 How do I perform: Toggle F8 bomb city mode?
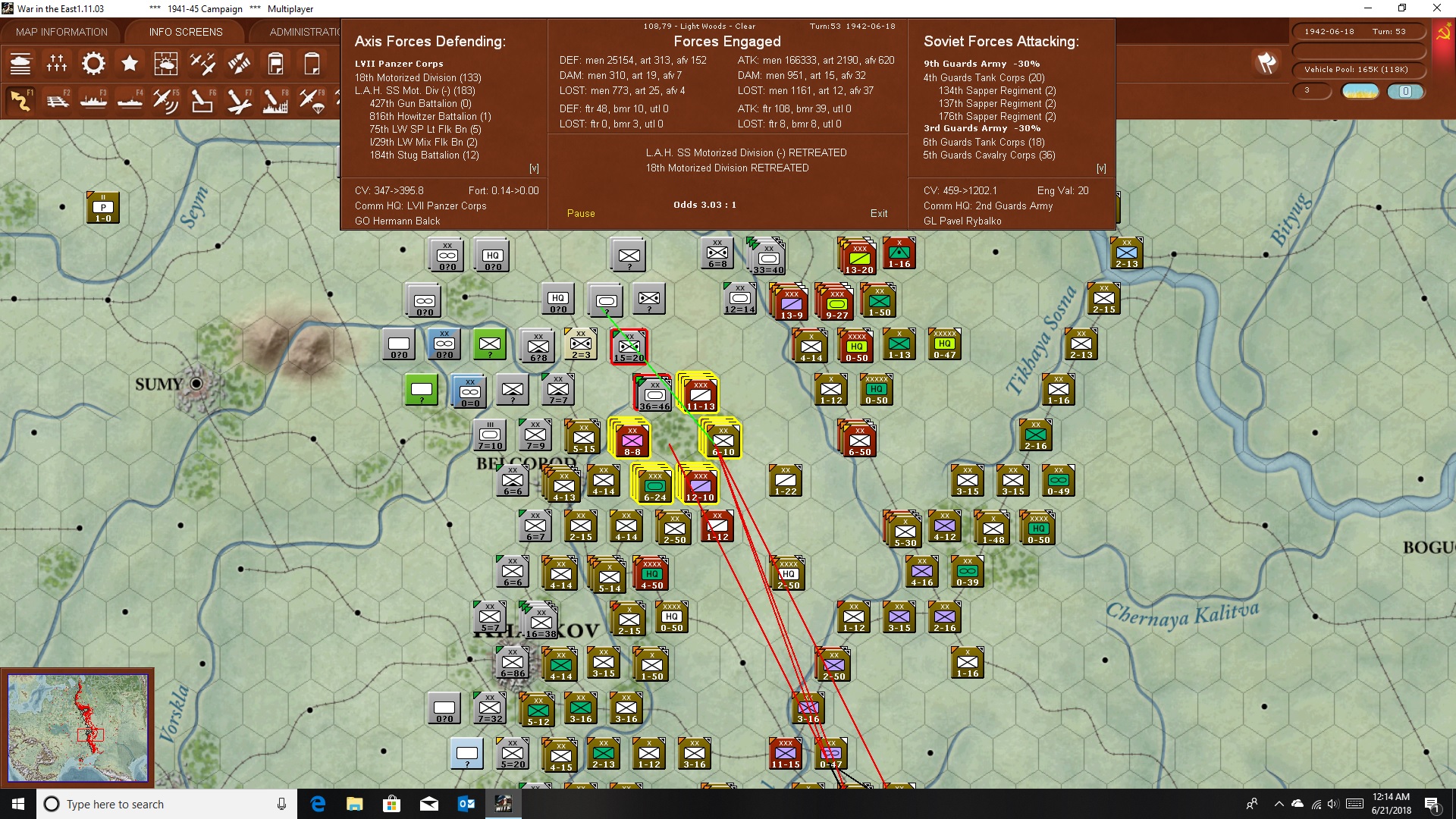[275, 100]
